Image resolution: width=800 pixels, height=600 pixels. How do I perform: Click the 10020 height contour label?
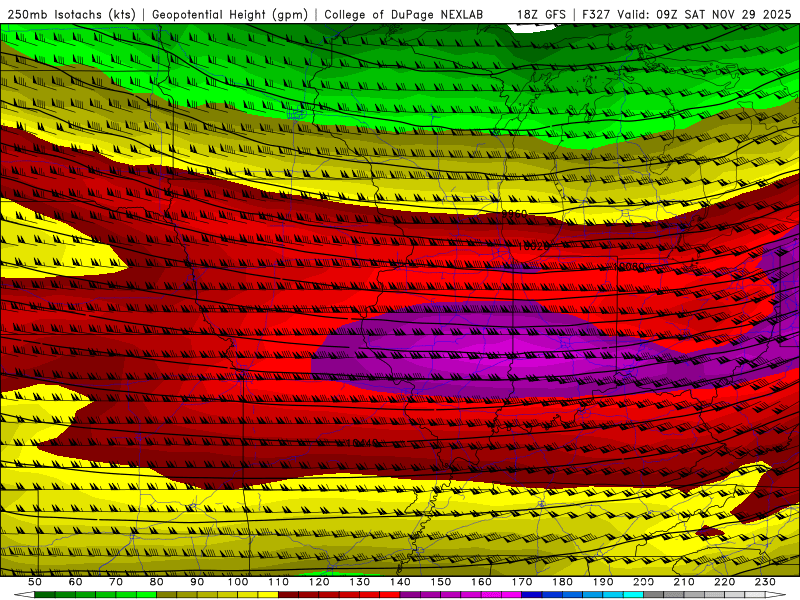533,246
